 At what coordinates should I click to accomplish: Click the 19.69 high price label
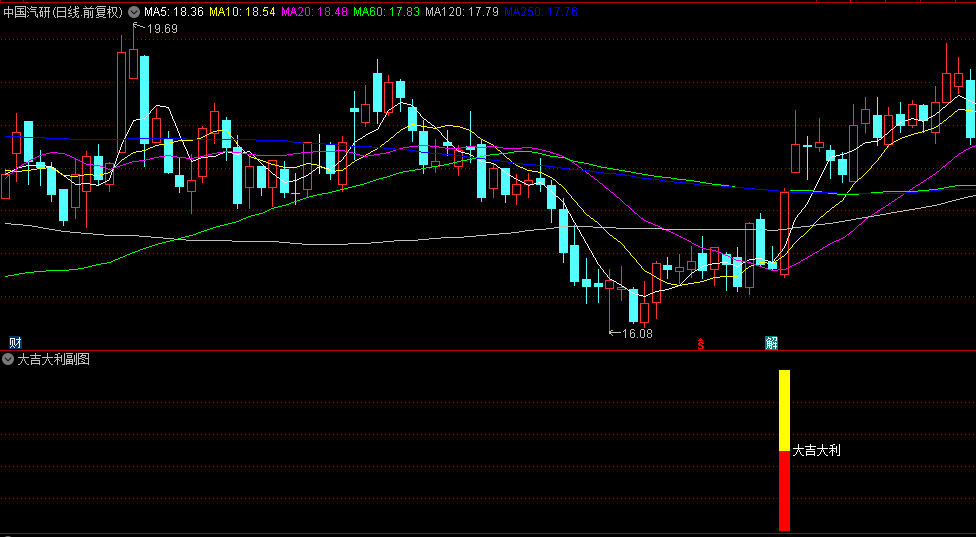click(162, 27)
